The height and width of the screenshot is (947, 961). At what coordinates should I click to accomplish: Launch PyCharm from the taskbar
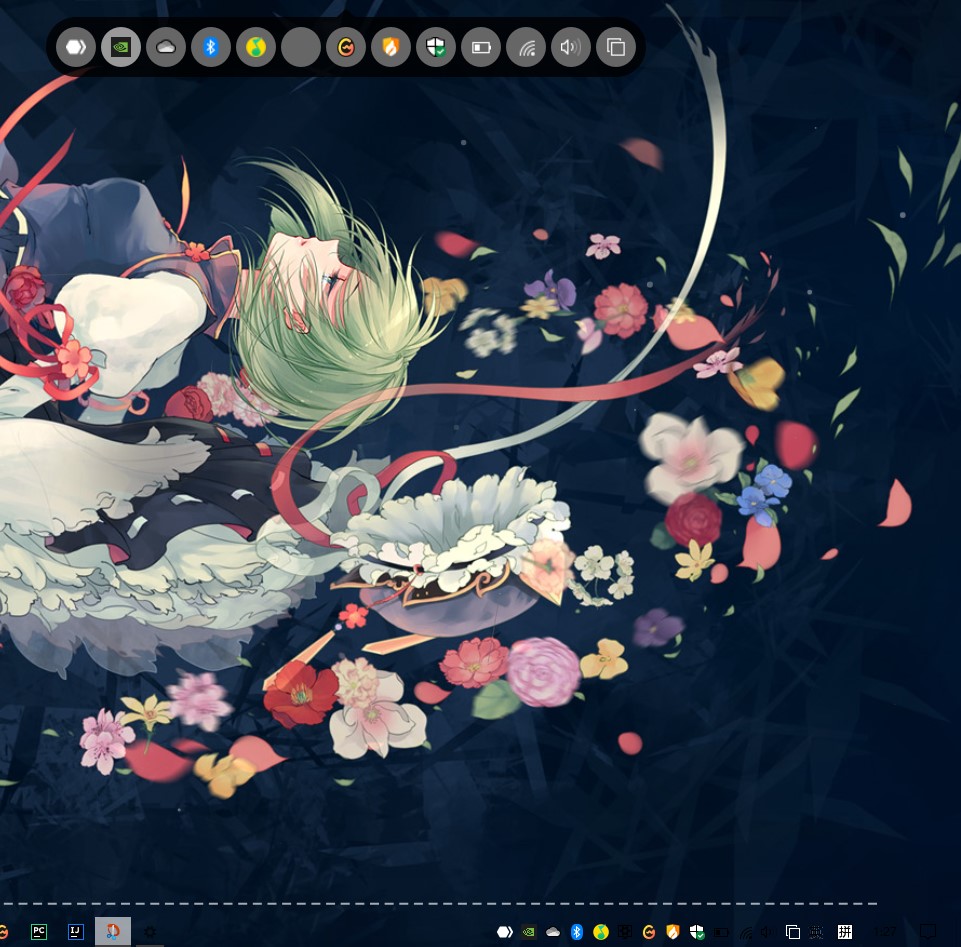(39, 932)
